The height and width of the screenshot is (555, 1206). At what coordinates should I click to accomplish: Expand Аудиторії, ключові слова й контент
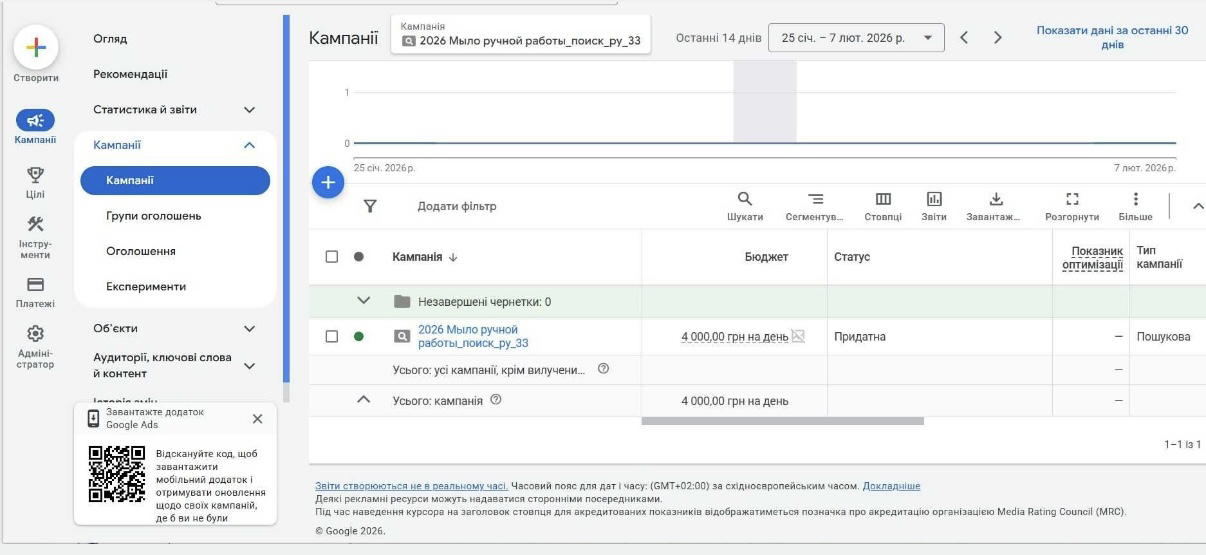click(x=250, y=366)
